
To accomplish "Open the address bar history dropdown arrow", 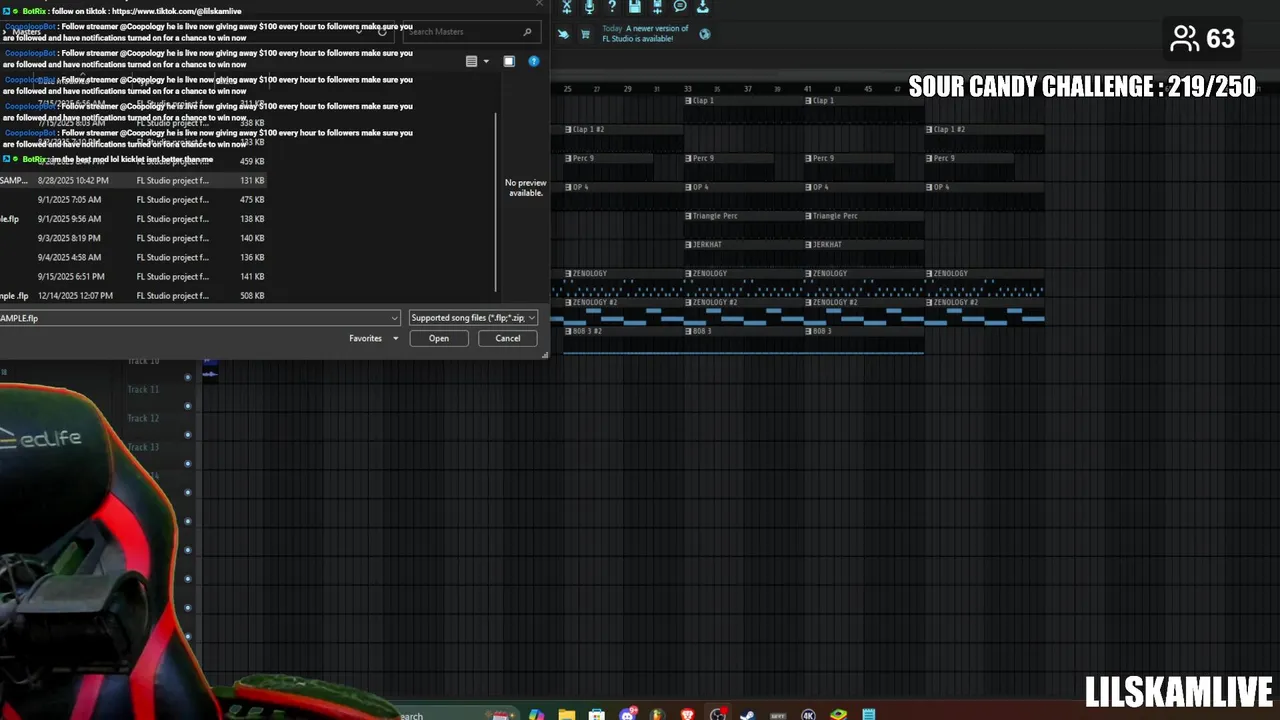I will [359, 31].
